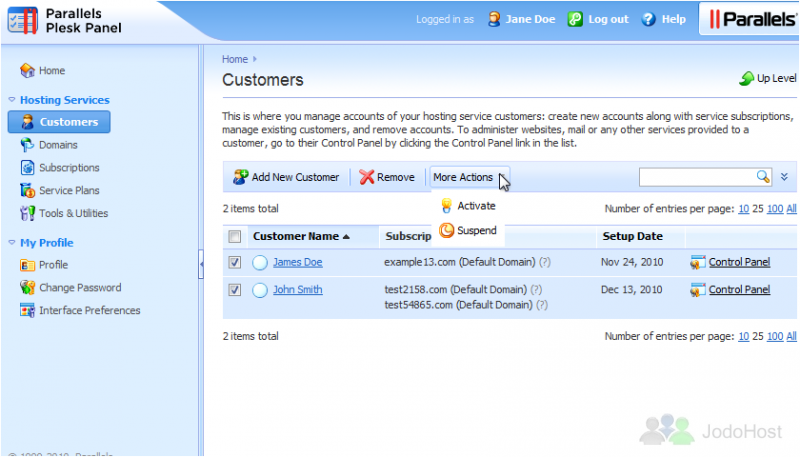Click in the customer search input field
800x457 pixels.
(697, 177)
